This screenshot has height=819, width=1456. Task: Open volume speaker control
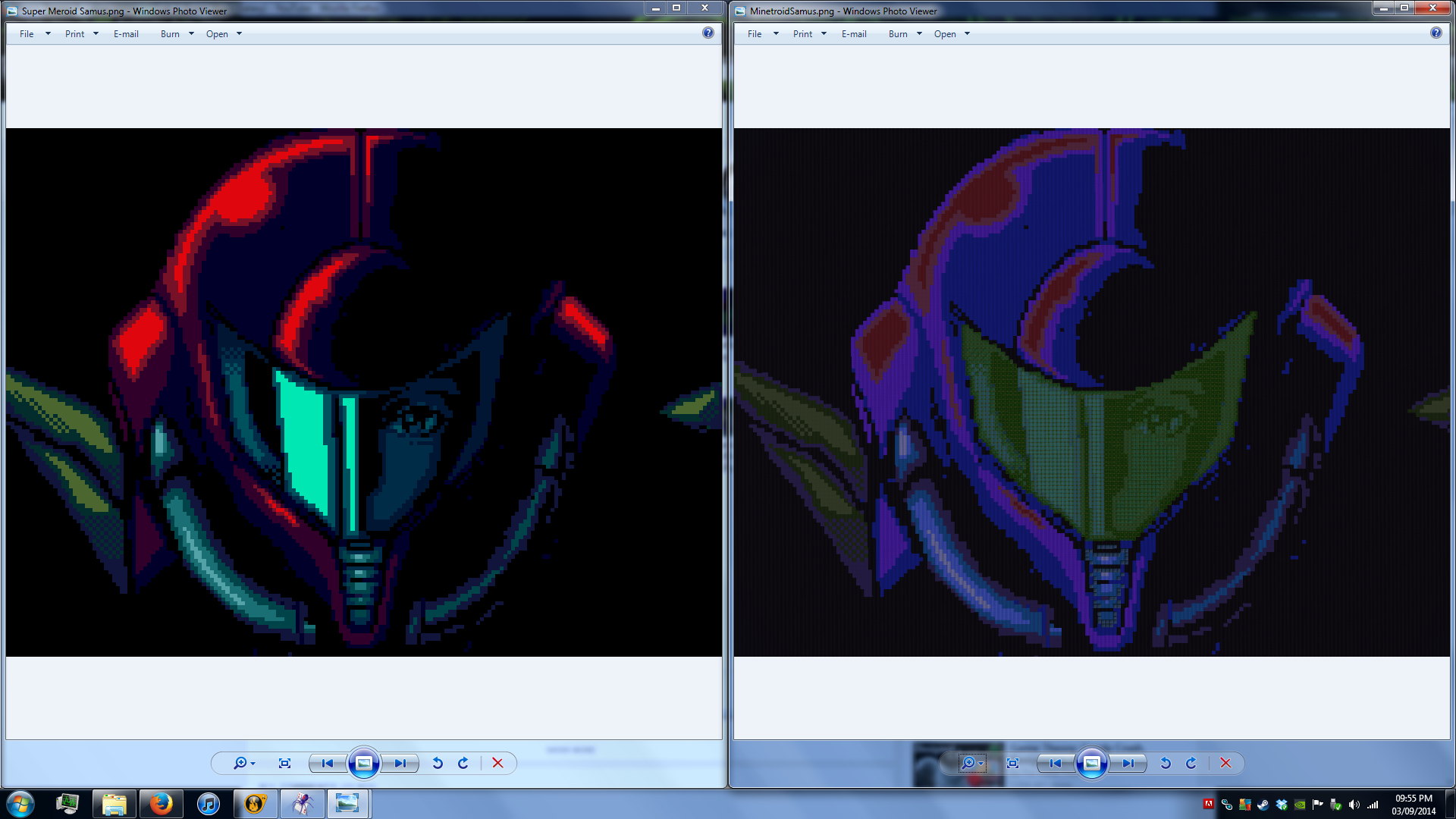click(x=1354, y=805)
